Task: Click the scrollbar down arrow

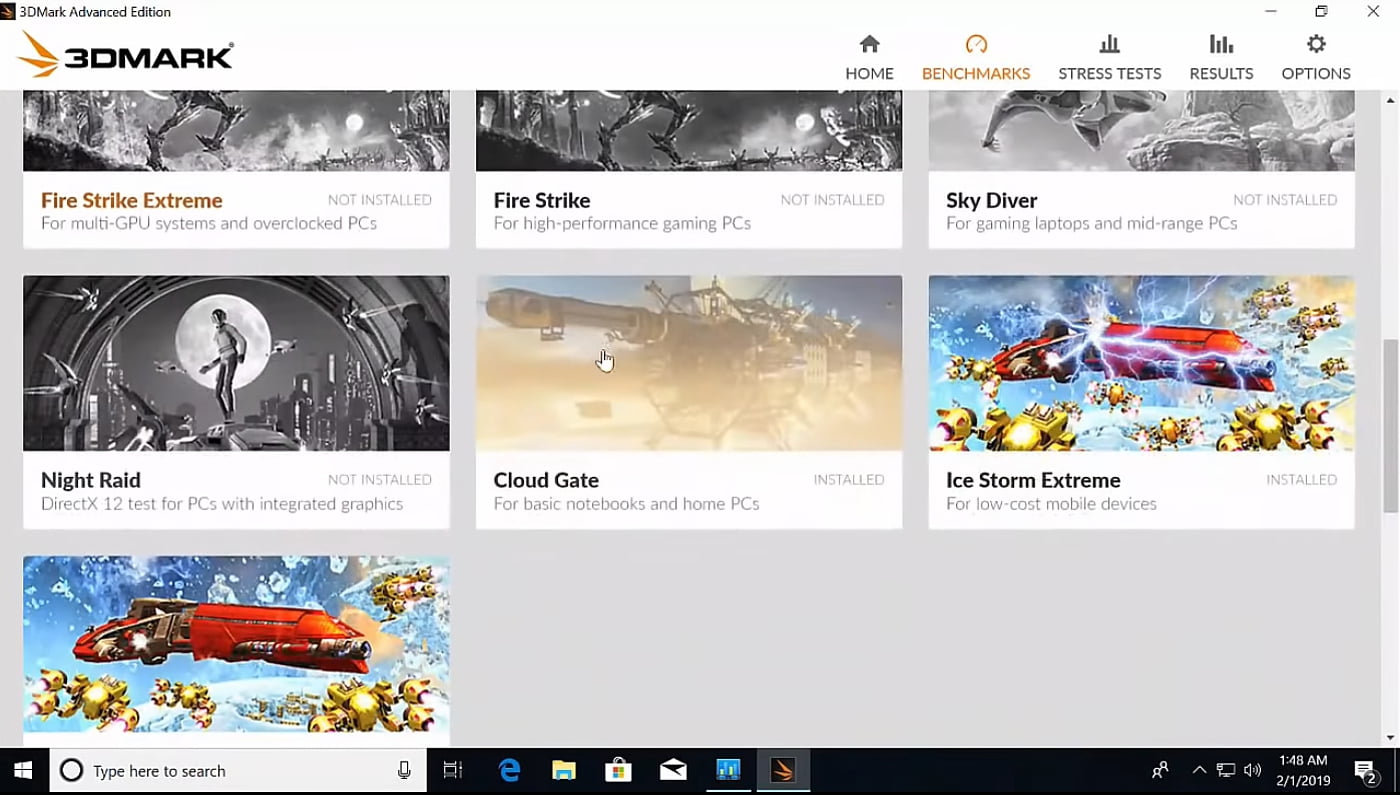Action: tap(1391, 738)
